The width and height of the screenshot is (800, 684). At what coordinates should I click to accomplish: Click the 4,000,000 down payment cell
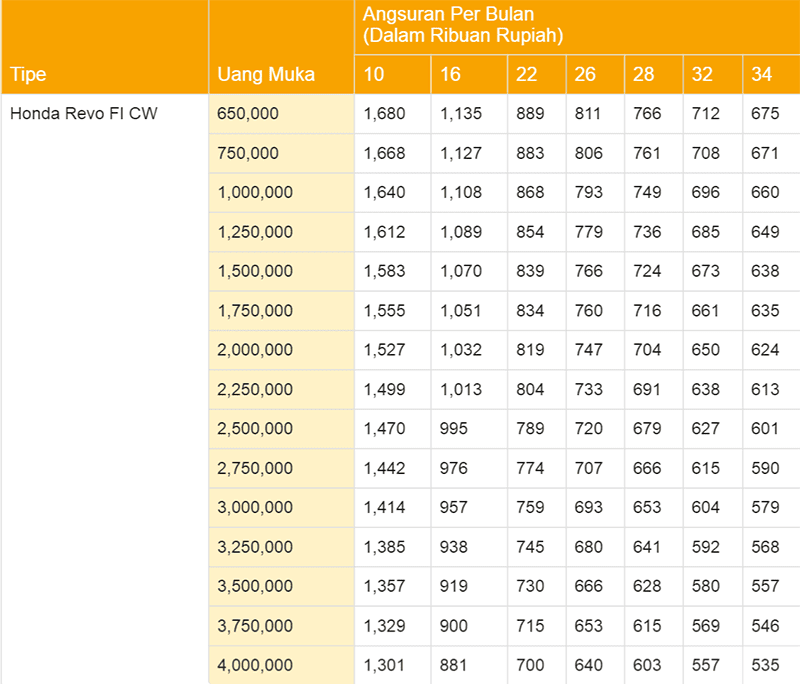(x=255, y=665)
